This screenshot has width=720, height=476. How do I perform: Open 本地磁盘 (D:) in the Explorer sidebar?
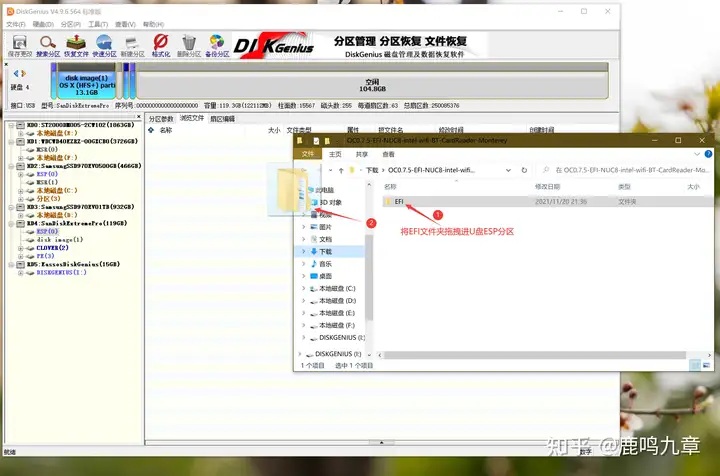(337, 301)
